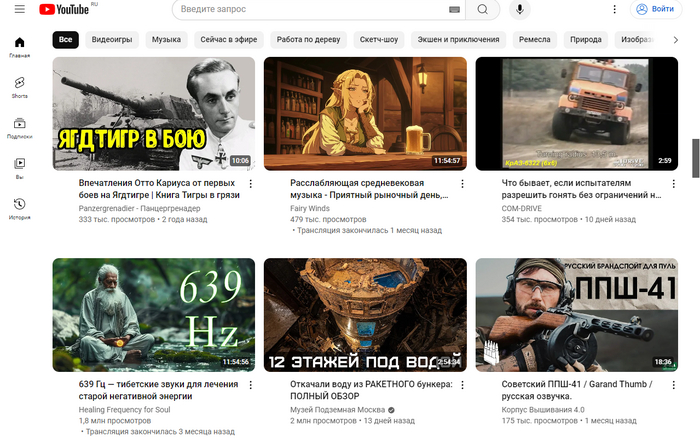This screenshot has width=700, height=443.
Task: Click the Войти sign-in button
Action: (x=654, y=10)
